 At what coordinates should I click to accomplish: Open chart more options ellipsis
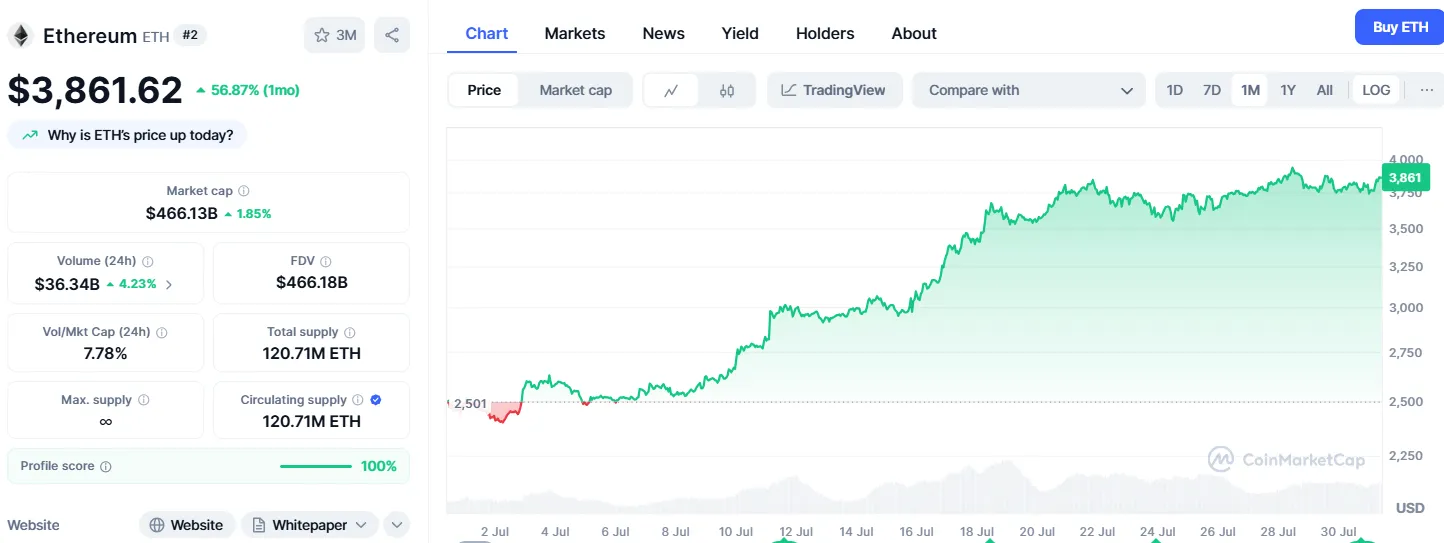point(1426,90)
